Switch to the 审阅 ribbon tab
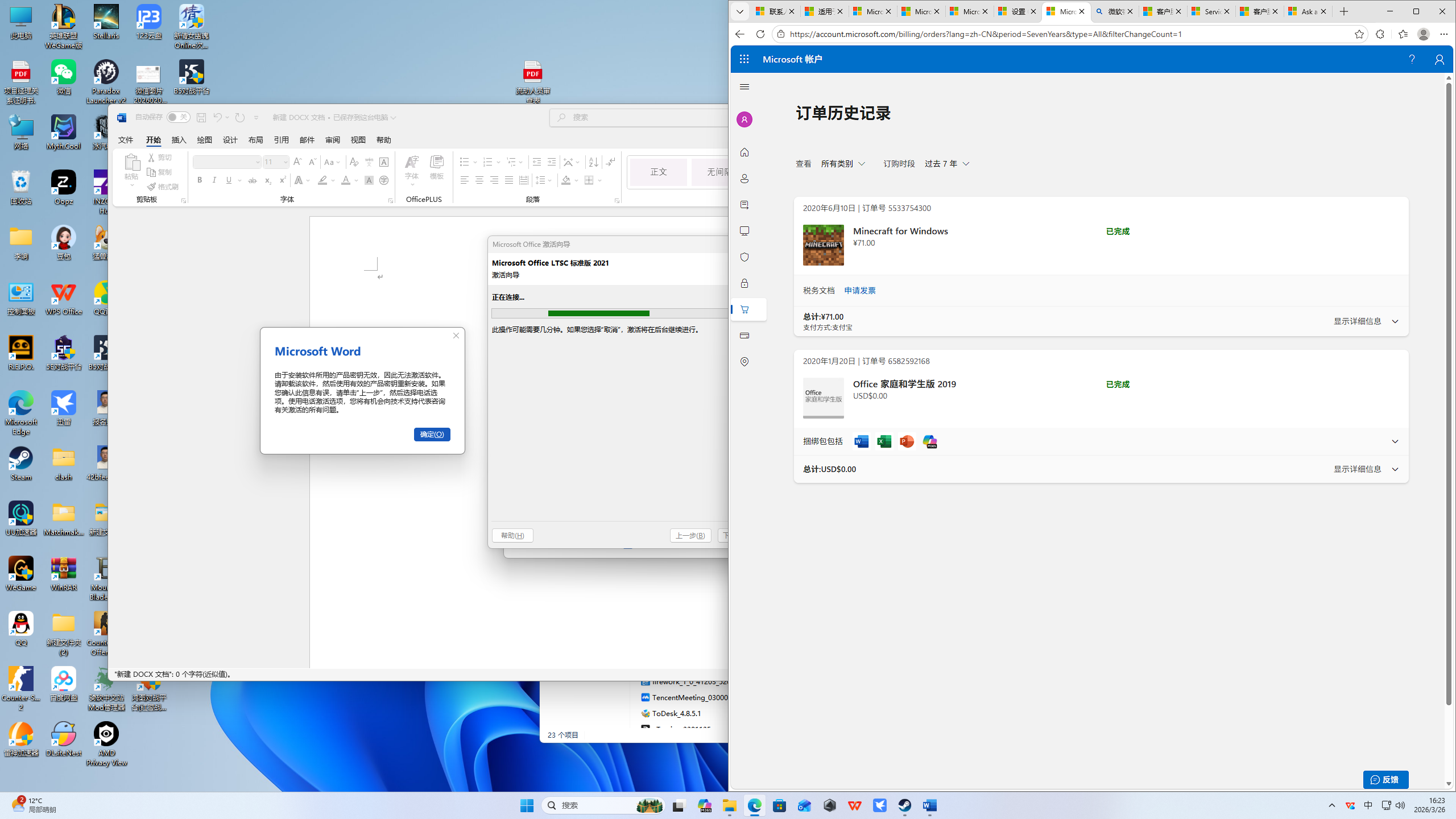1456x819 pixels. tap(333, 140)
